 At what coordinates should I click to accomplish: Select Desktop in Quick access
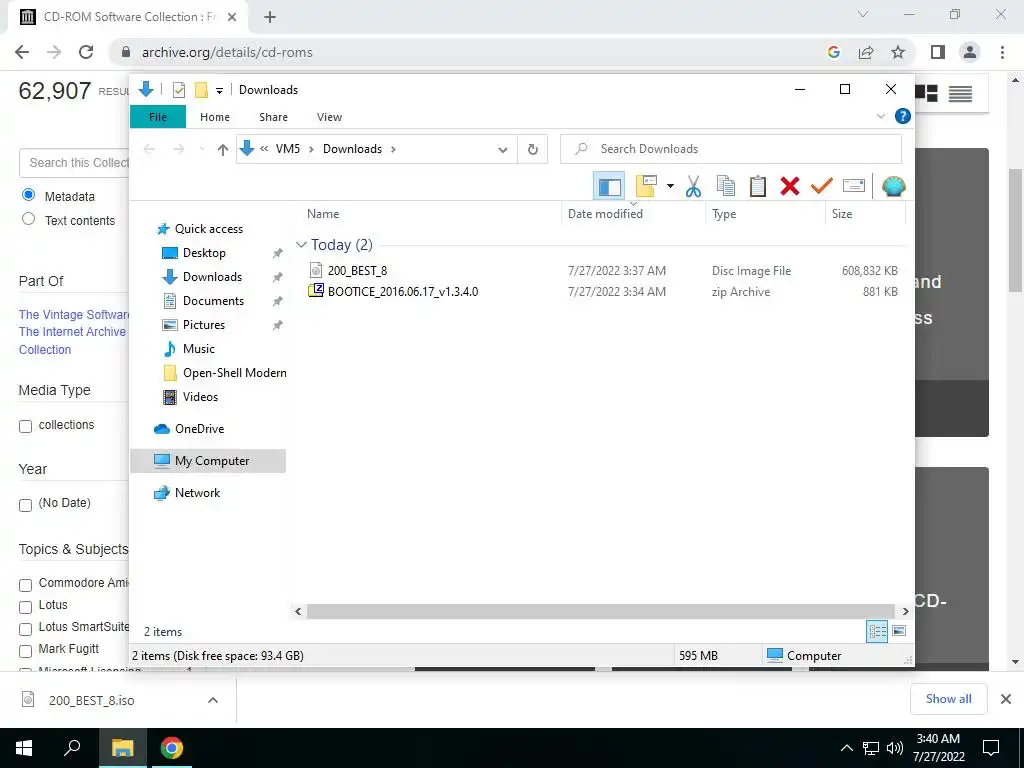204,253
